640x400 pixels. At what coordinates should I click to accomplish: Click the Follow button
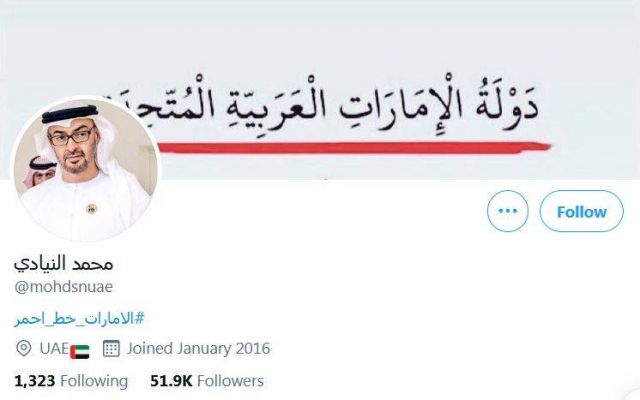[581, 211]
